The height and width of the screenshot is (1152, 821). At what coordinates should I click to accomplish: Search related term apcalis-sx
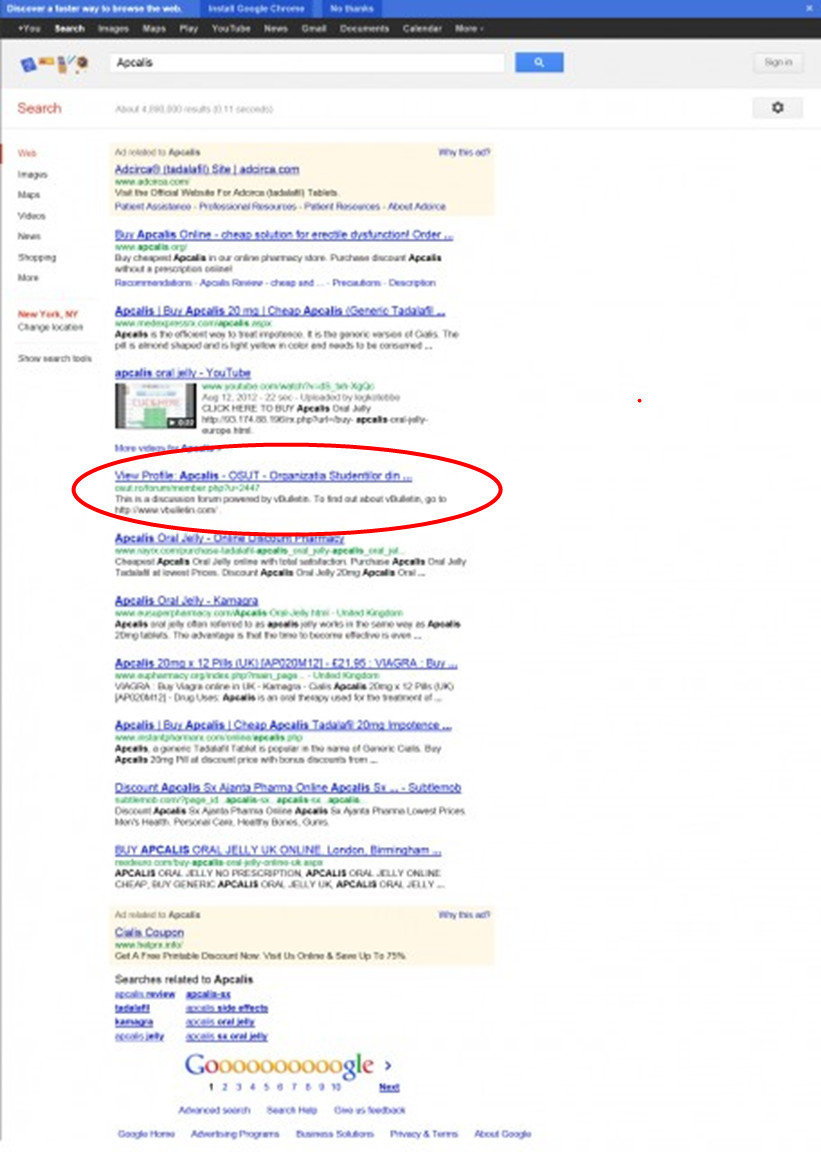[x=208, y=994]
